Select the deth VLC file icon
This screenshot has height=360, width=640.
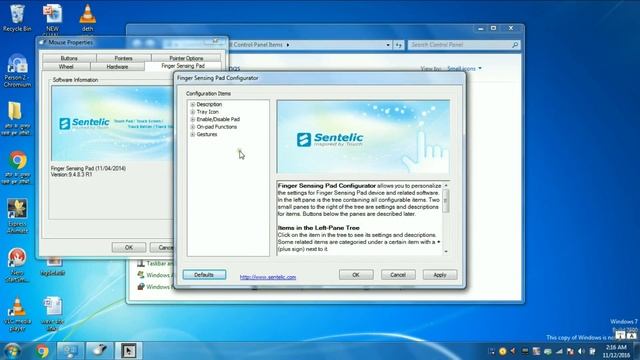tap(87, 18)
